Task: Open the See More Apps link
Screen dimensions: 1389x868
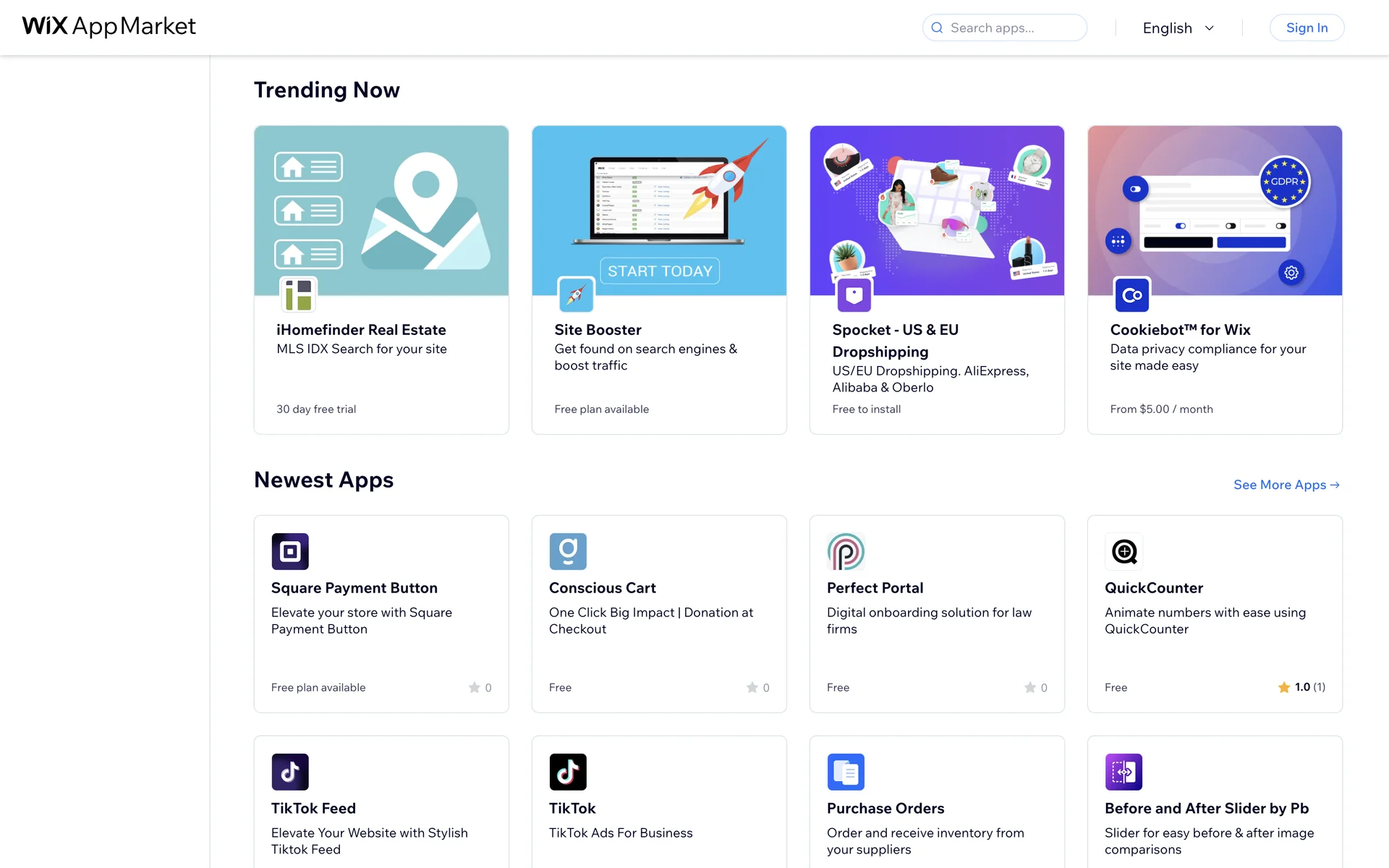Action: point(1286,485)
